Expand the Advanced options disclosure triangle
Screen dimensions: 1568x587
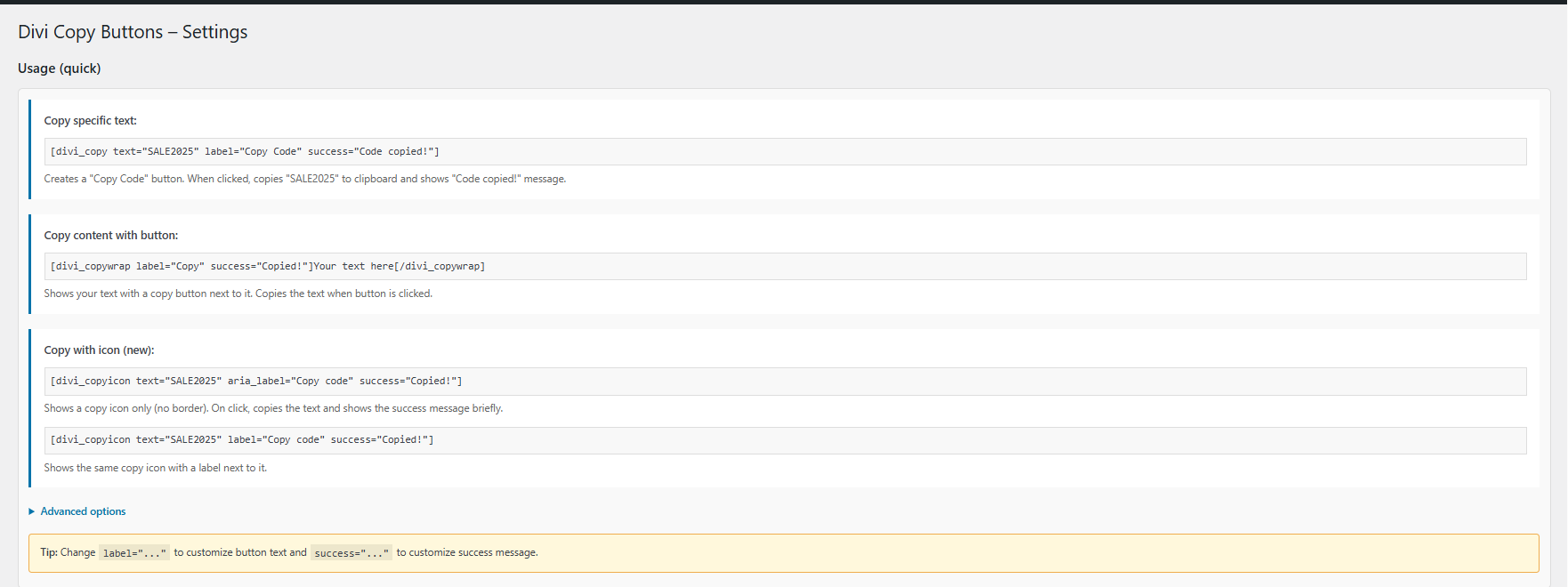(x=32, y=511)
